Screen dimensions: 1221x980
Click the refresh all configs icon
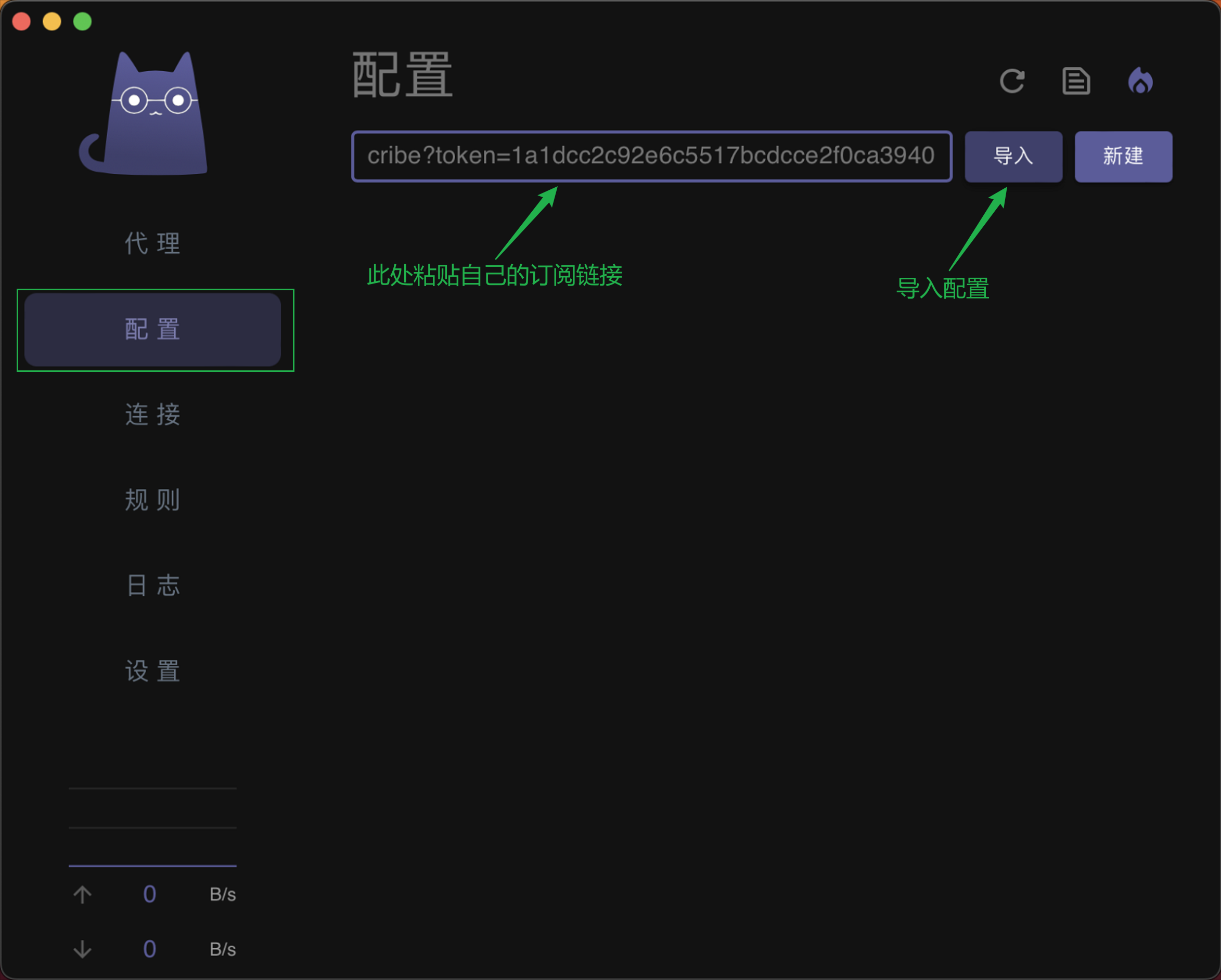click(1011, 81)
